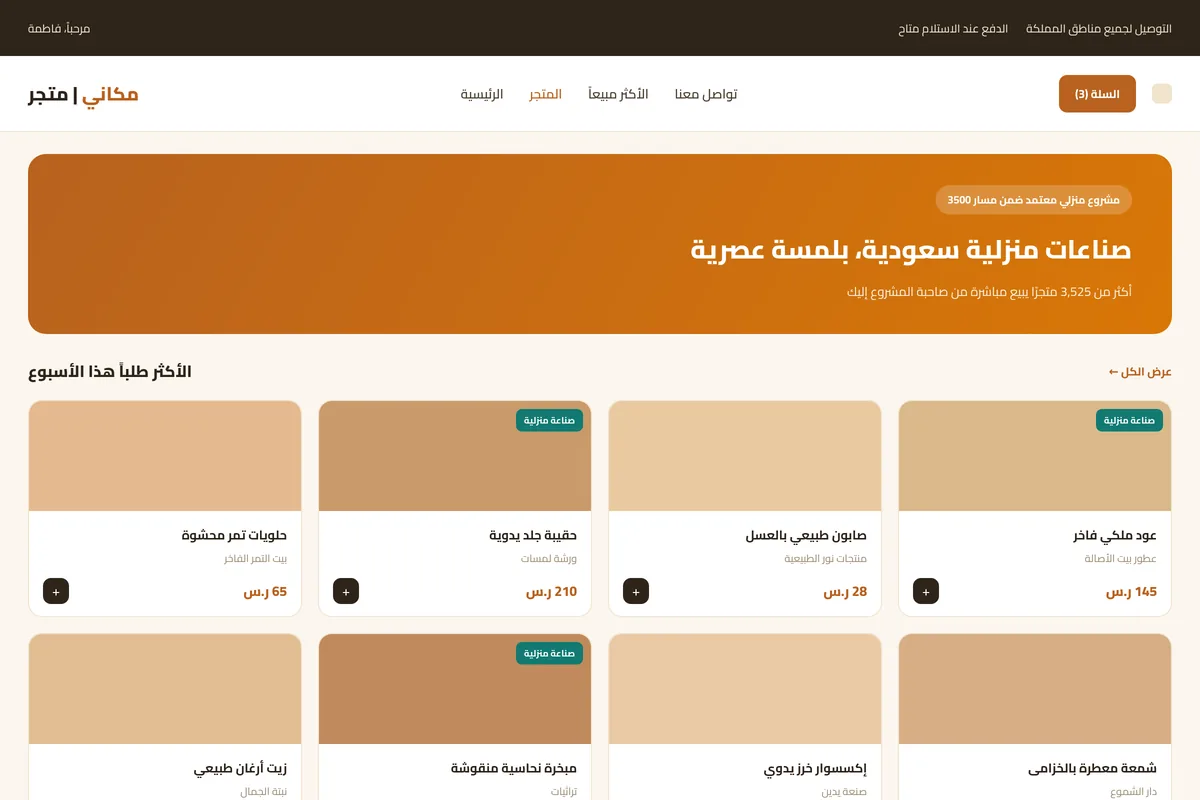
Task: Open زيت أرغان طبيعي product image
Action: (165, 689)
